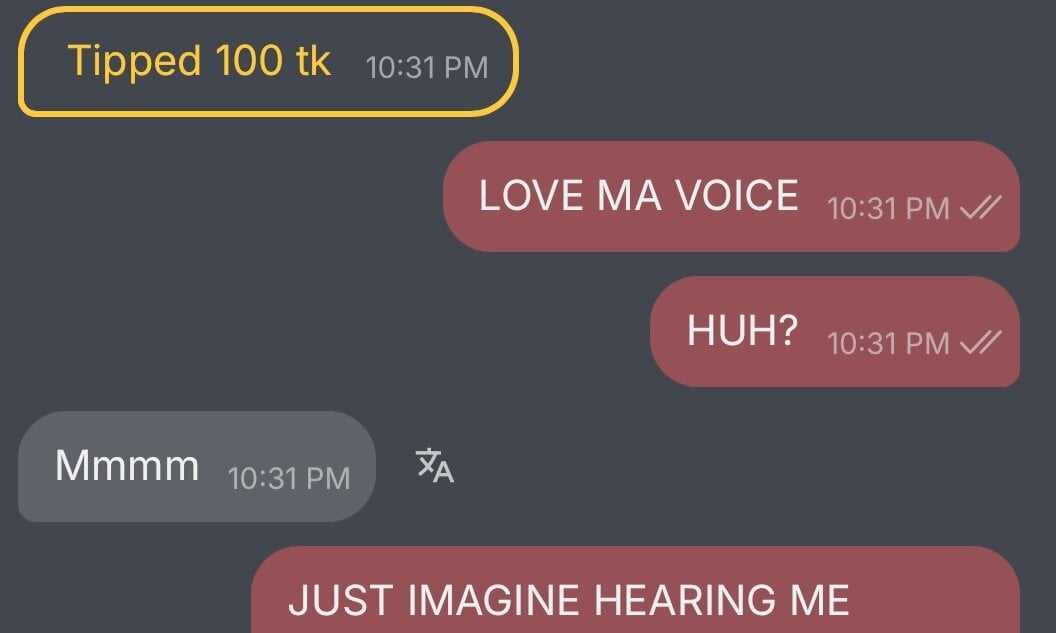This screenshot has width=1056, height=633.
Task: Select the LOVE MA VOICE message bubble
Action: [x=731, y=197]
